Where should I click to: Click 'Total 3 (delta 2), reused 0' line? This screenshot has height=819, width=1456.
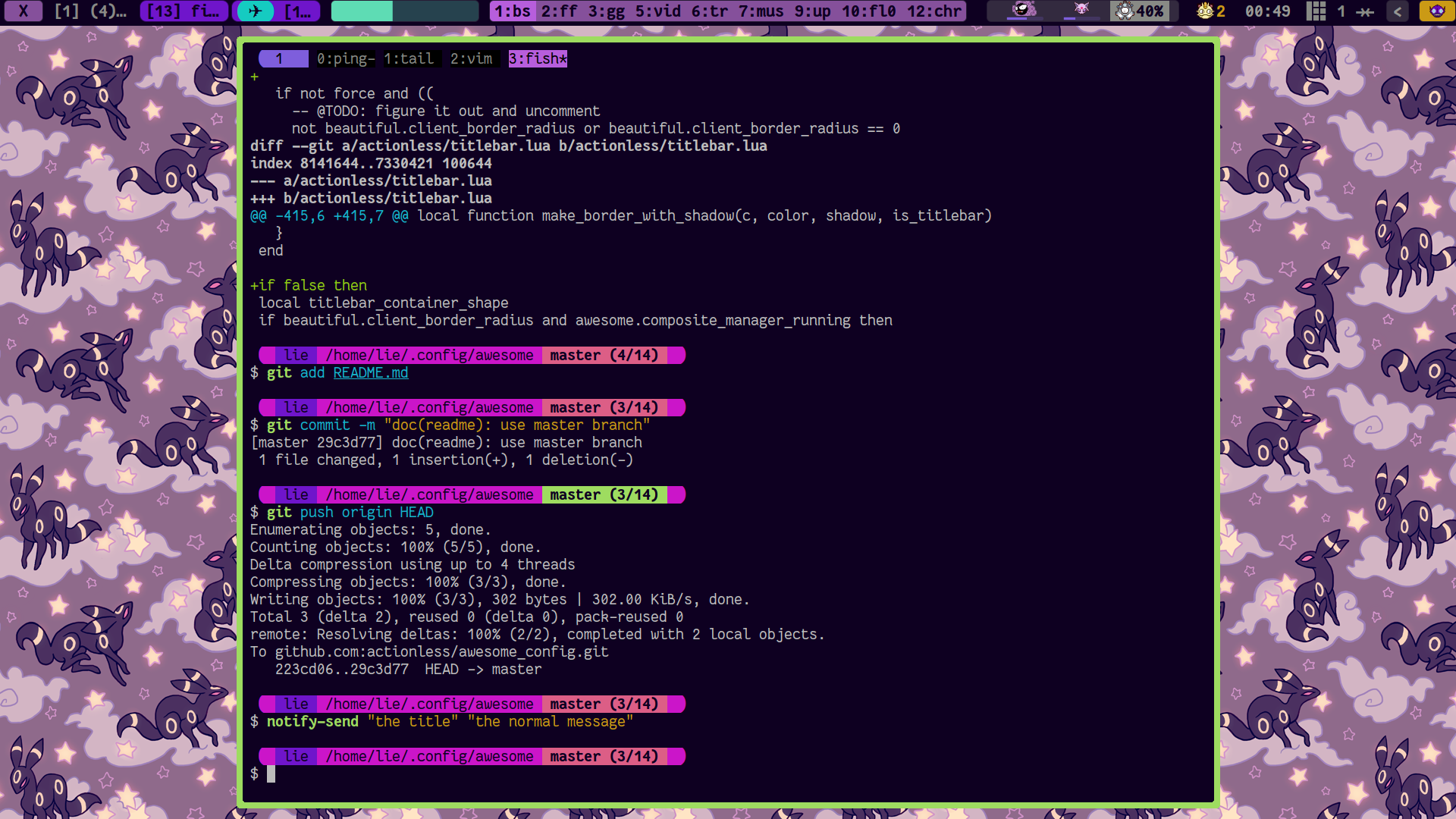pyautogui.click(x=467, y=617)
